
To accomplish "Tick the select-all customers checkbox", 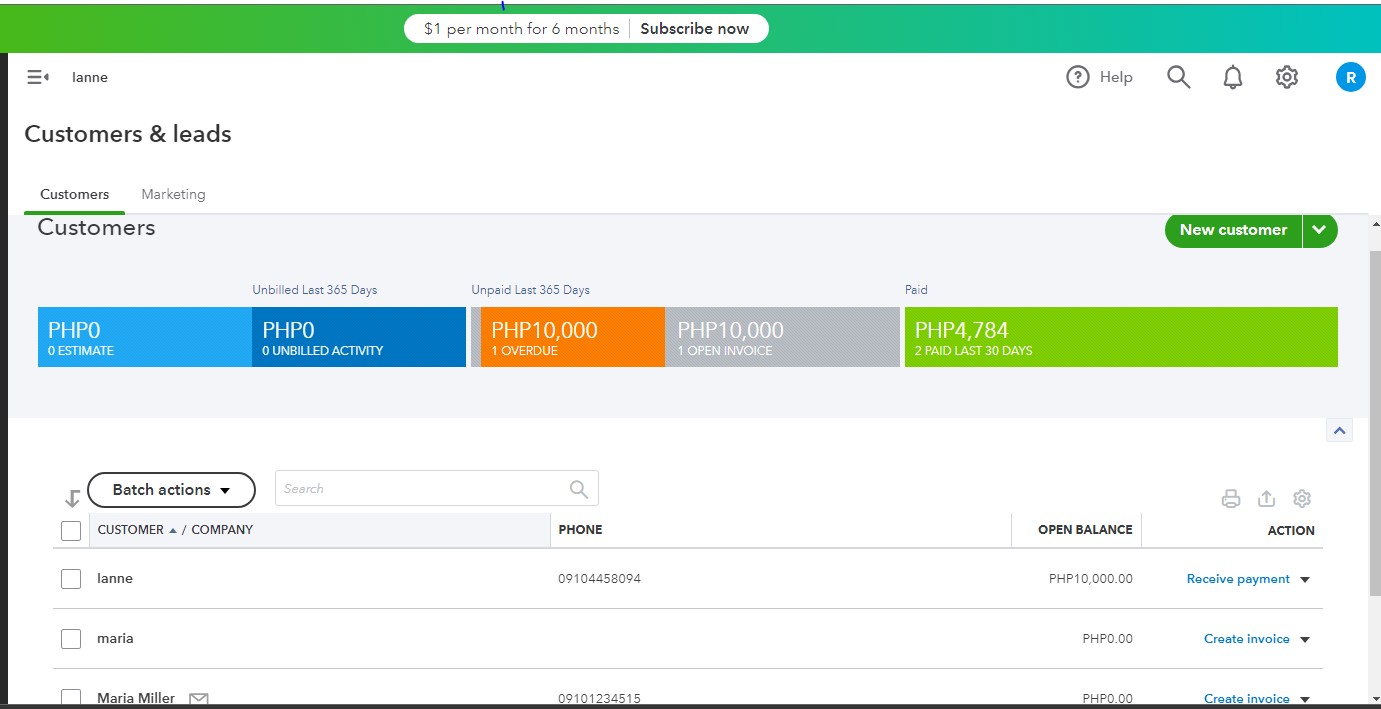I will point(71,530).
